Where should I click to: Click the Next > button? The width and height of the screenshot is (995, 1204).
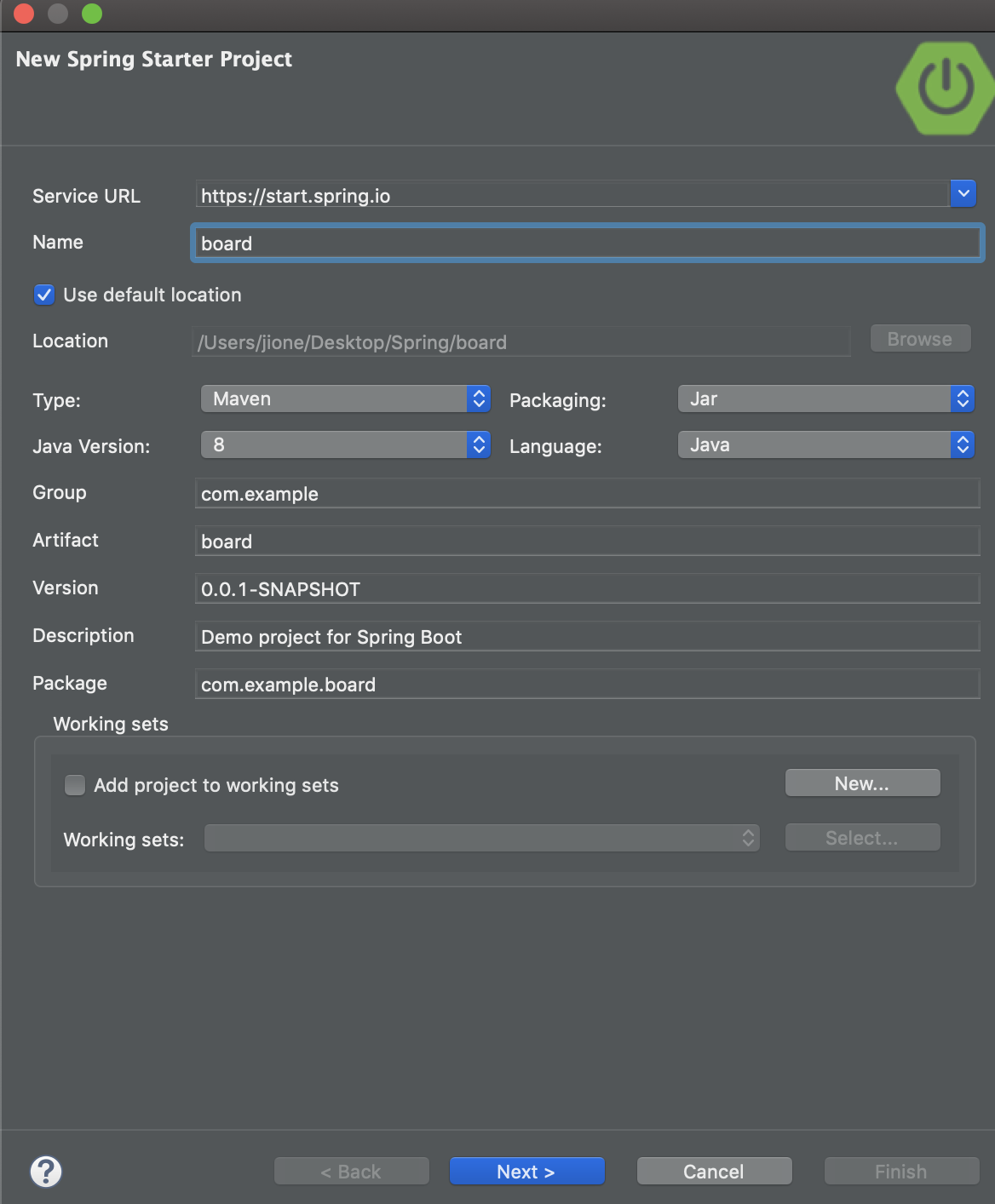point(527,1172)
